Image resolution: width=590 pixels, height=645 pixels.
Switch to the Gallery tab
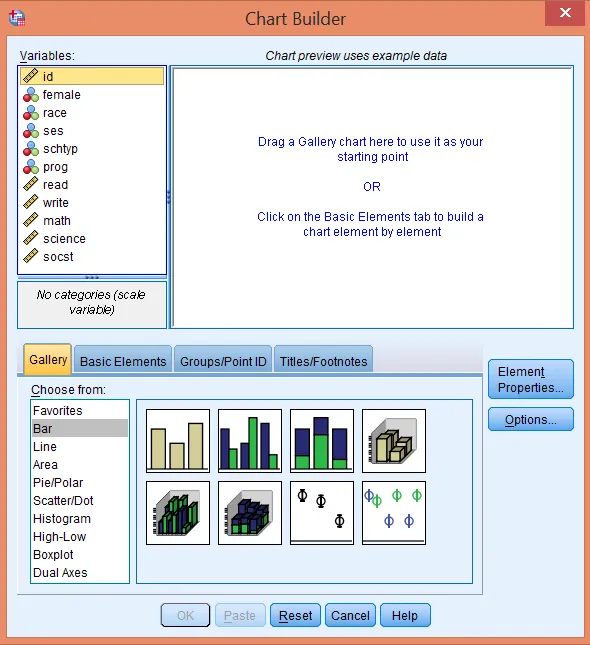point(48,360)
